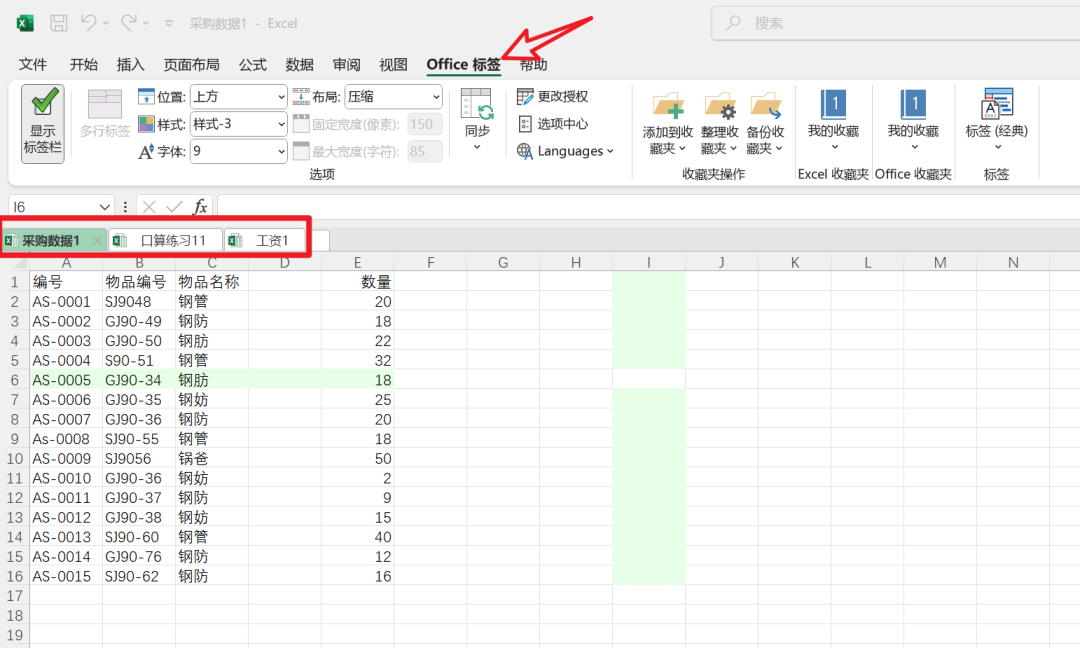Click the formula bar Enter checkmark icon
Image resolution: width=1080 pixels, height=648 pixels.
174,207
